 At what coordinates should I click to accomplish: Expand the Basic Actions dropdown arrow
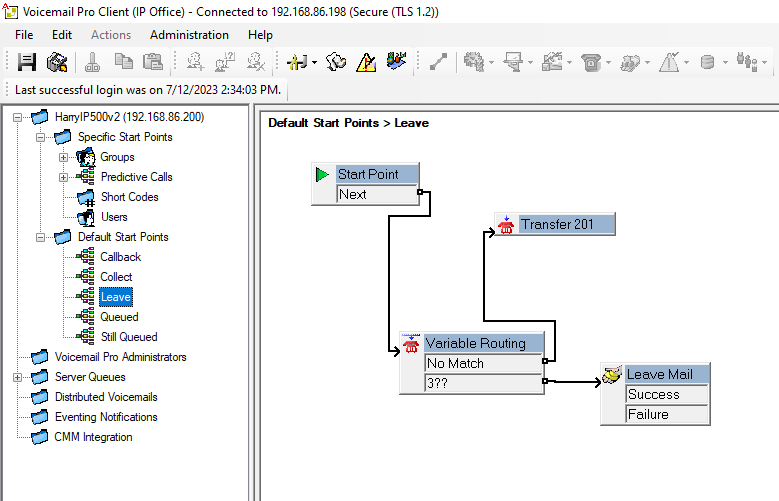(491, 63)
